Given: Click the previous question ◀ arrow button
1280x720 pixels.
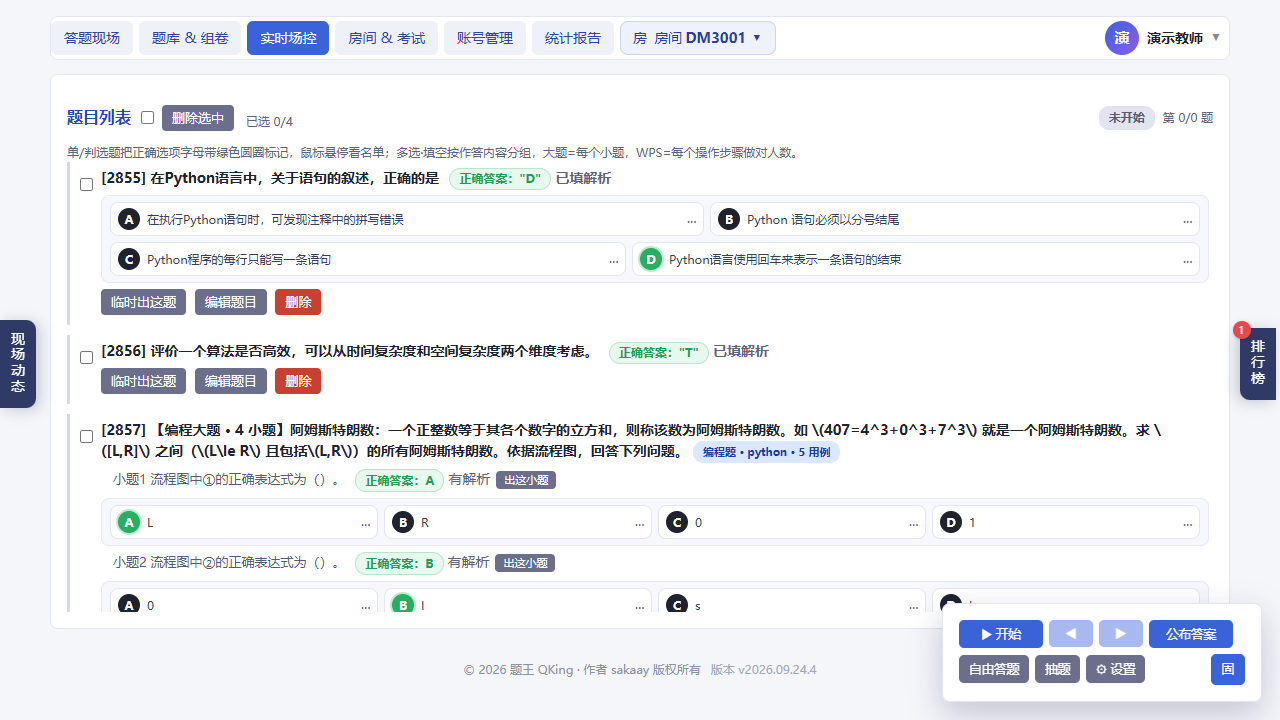Looking at the screenshot, I should click(1071, 634).
